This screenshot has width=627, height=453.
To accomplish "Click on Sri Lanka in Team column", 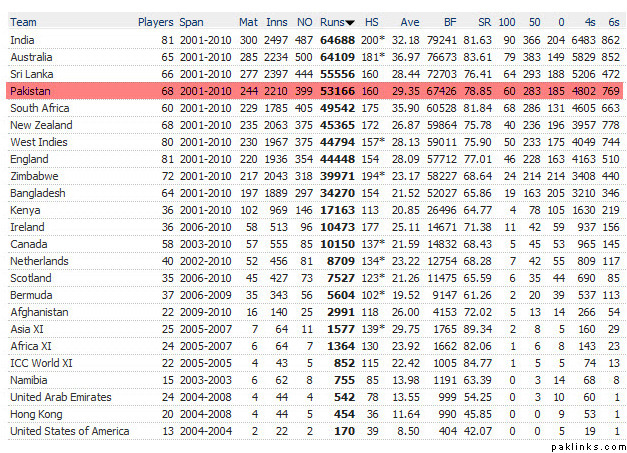I will point(32,74).
